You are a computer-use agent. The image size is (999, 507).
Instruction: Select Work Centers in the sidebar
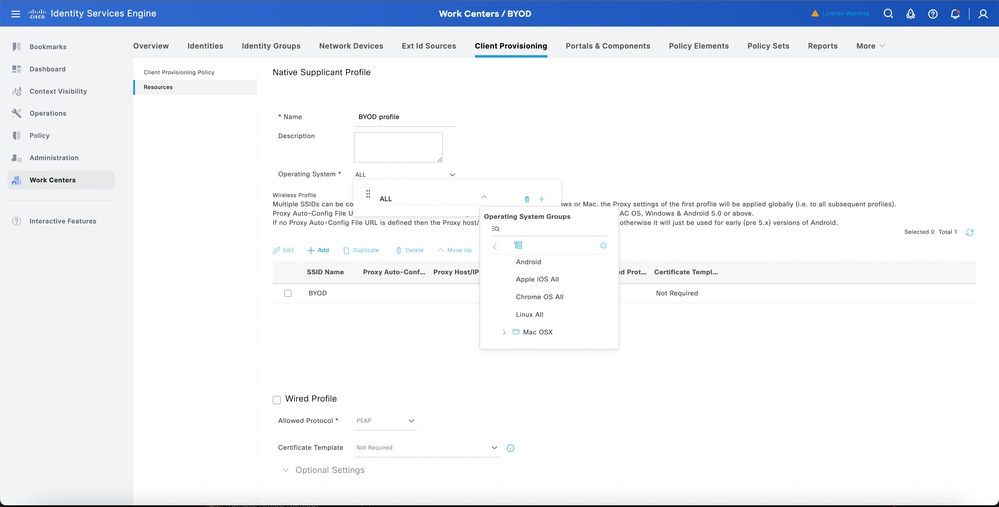tap(61, 180)
